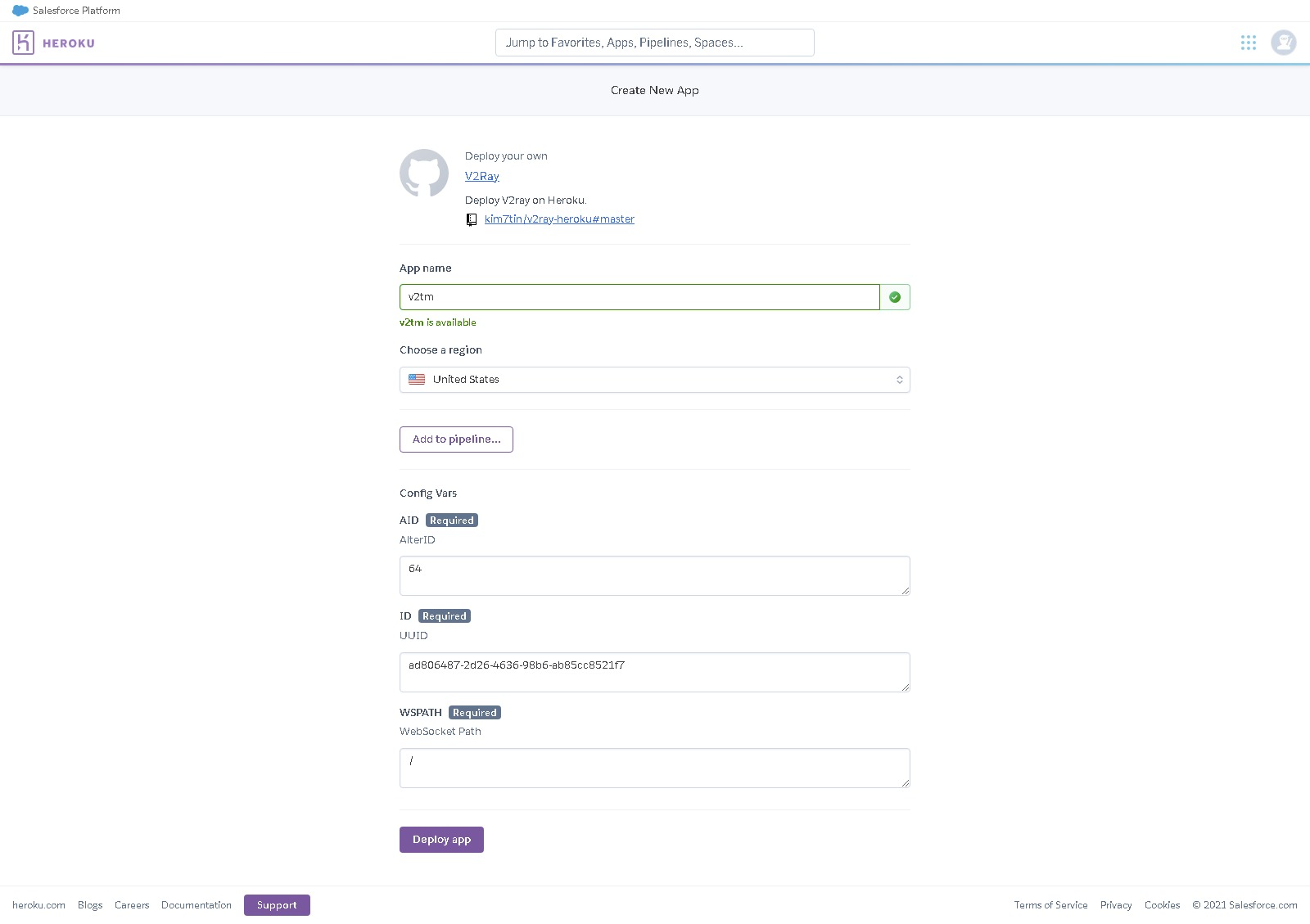Image resolution: width=1310 pixels, height=924 pixels.
Task: Click the AID Required badge
Action: coord(452,521)
